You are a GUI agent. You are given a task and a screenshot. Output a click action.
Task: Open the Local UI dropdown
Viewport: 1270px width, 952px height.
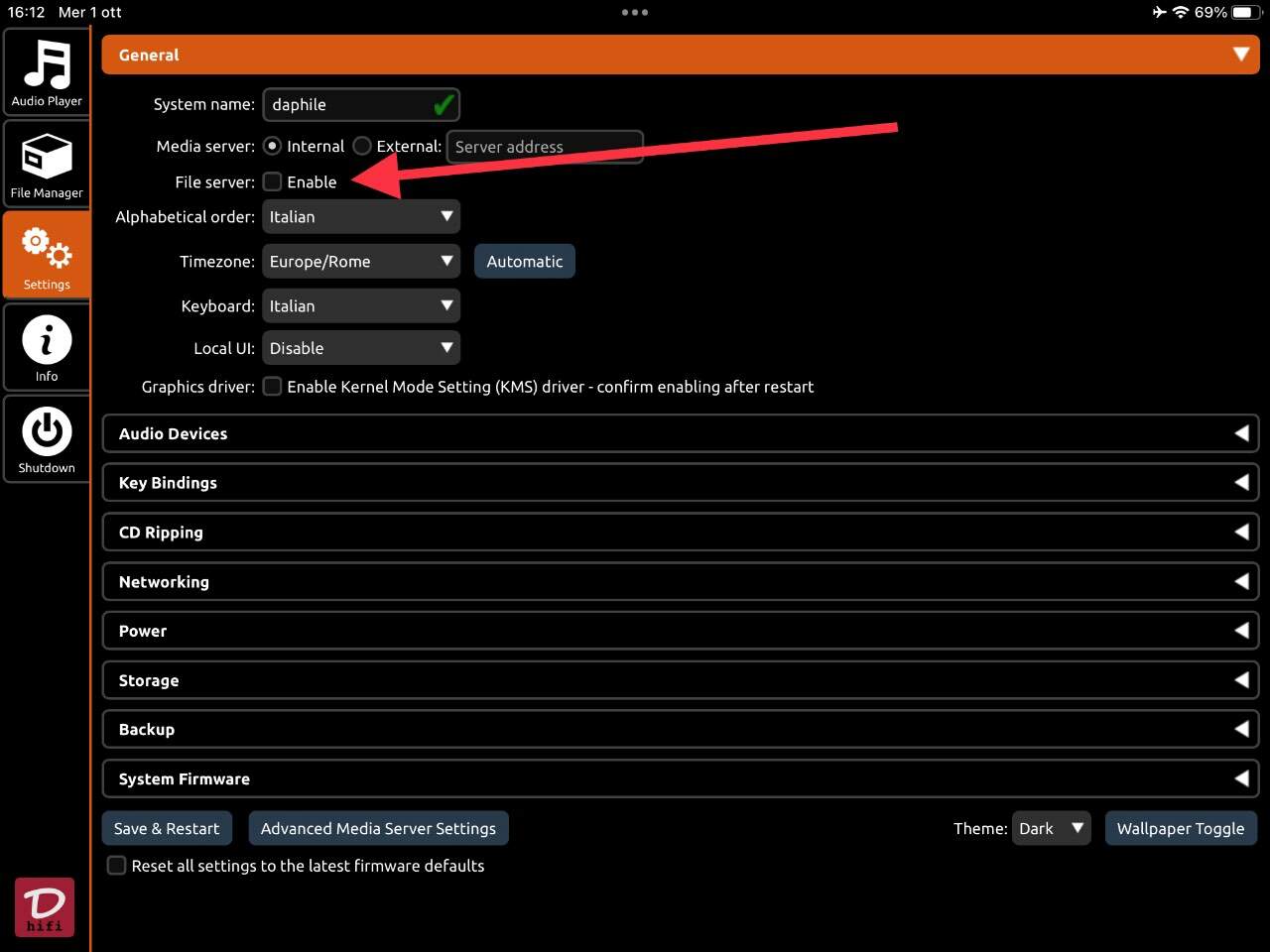coord(361,348)
